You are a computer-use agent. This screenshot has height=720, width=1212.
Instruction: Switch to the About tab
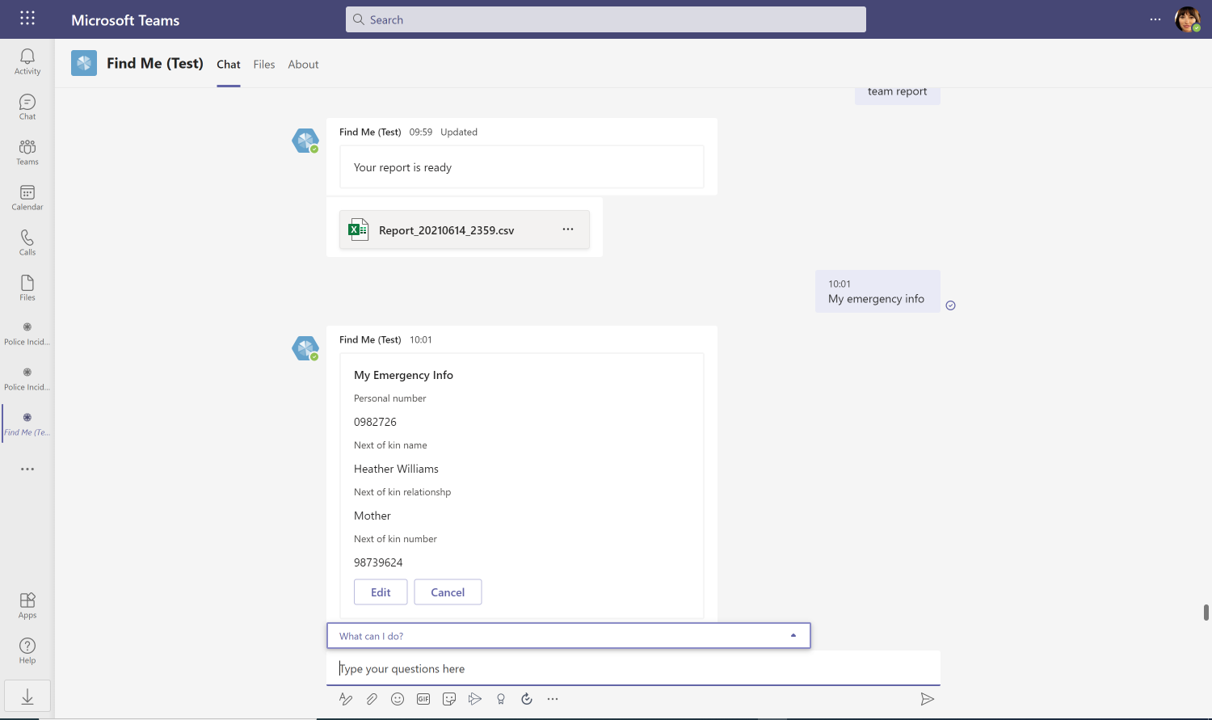click(303, 64)
